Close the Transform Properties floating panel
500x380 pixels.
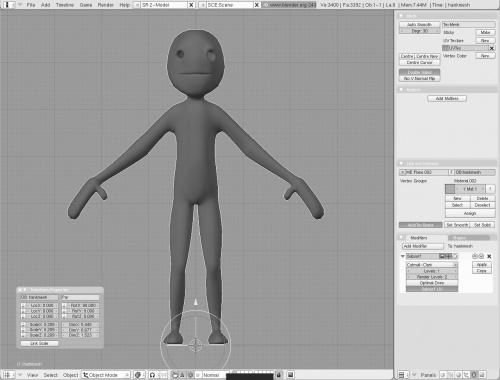(20, 290)
